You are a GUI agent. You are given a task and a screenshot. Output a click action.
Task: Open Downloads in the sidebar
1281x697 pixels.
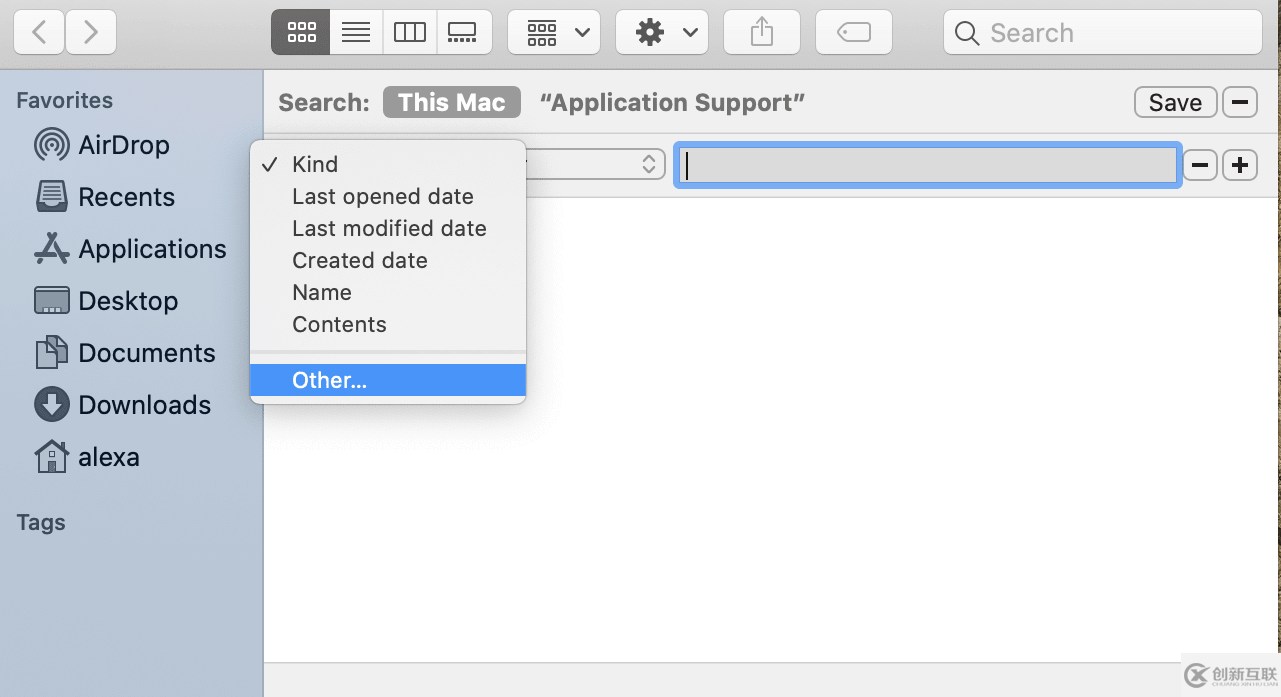[x=144, y=405]
